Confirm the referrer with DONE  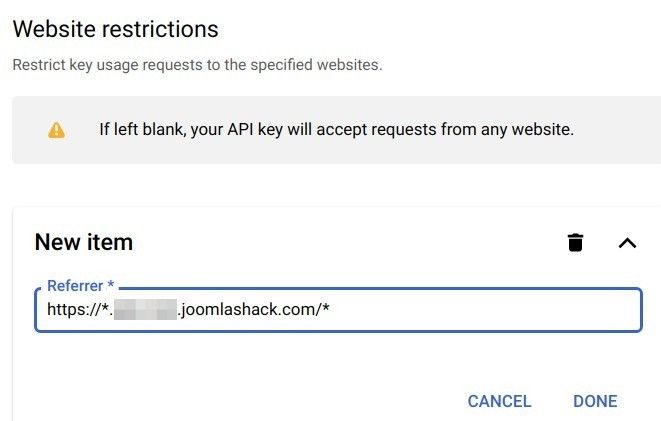click(x=595, y=401)
